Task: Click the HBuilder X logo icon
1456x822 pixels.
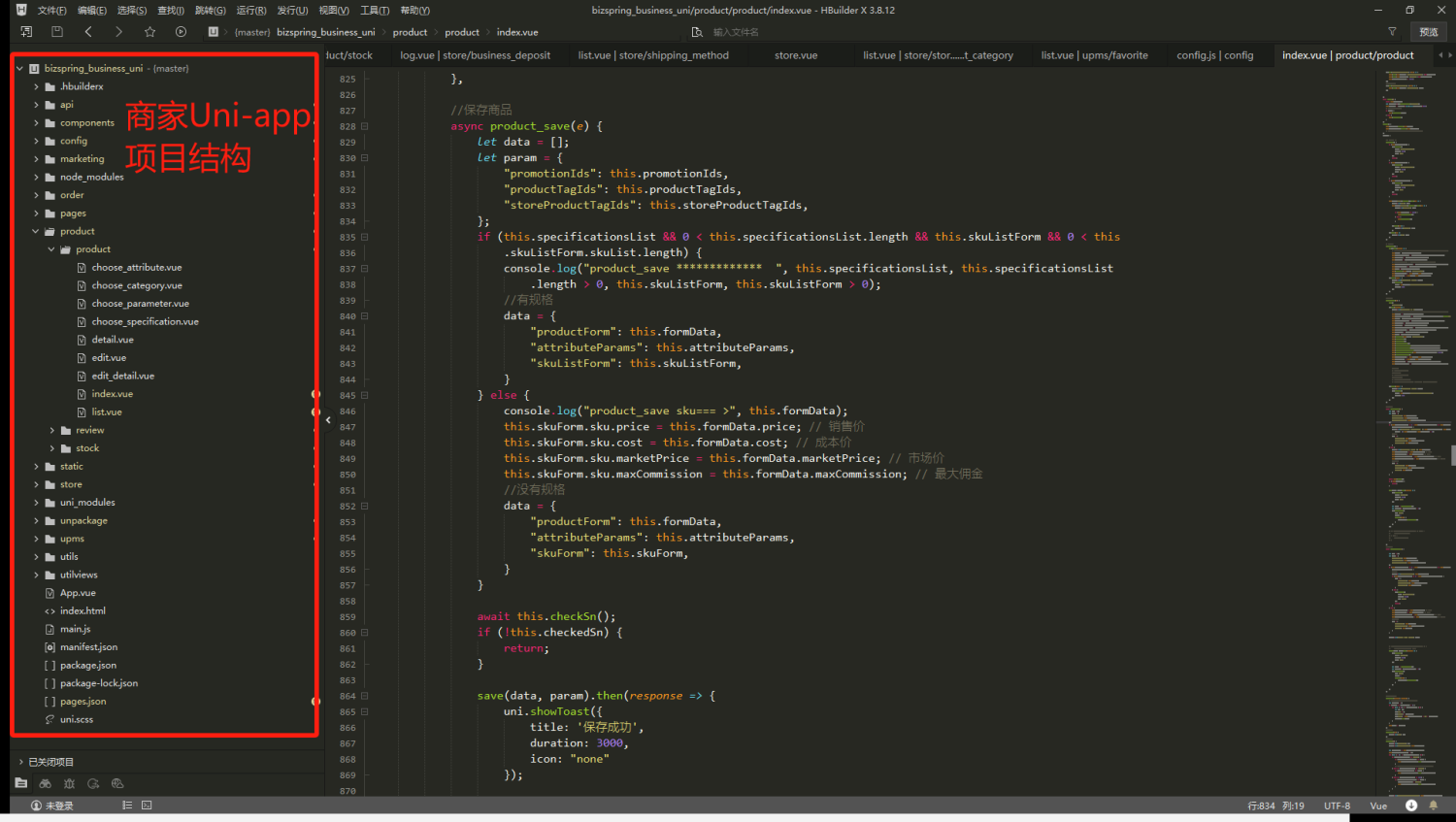Action: coord(21,10)
